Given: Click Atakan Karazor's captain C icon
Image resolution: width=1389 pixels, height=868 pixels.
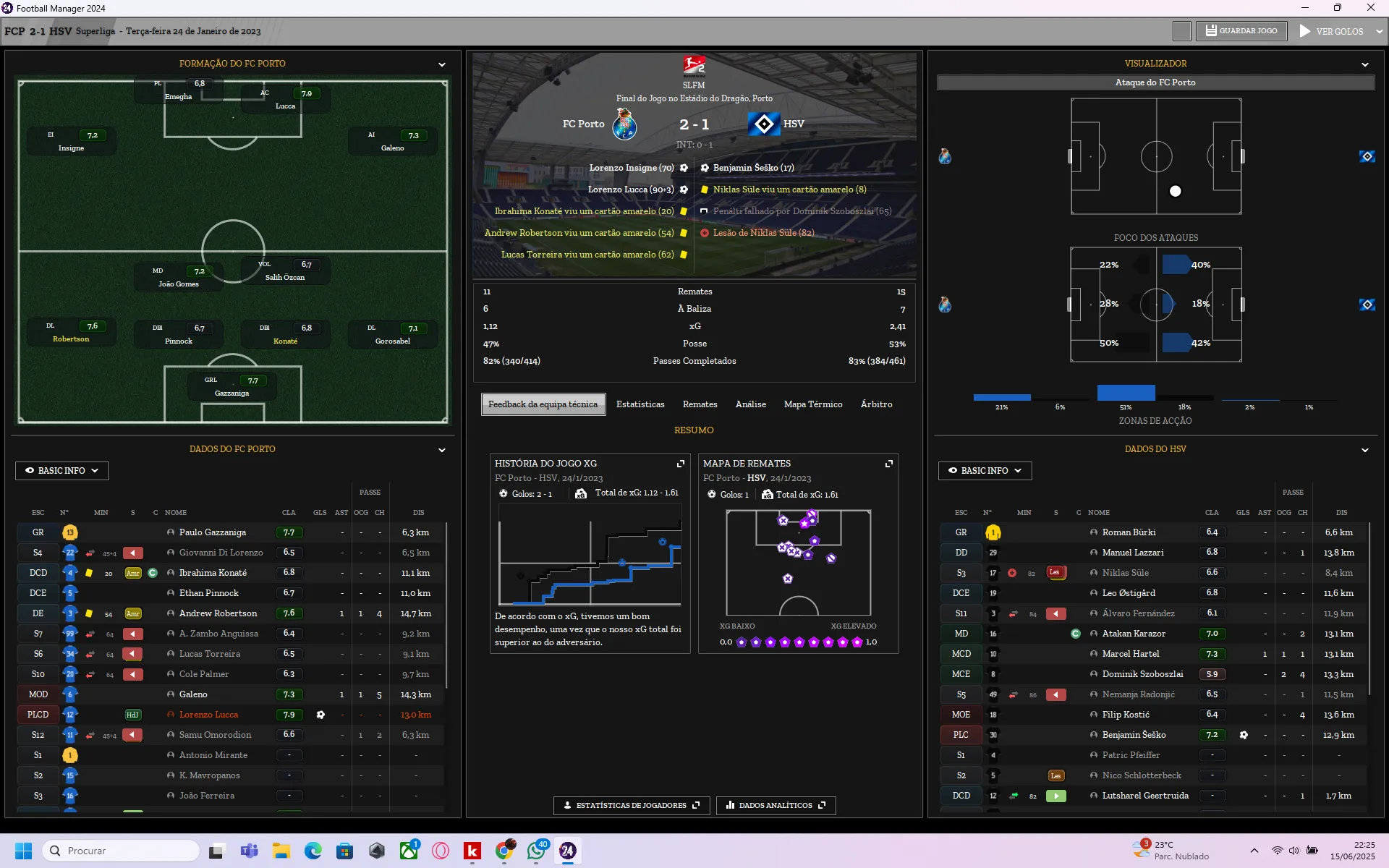Looking at the screenshot, I should click(x=1076, y=634).
